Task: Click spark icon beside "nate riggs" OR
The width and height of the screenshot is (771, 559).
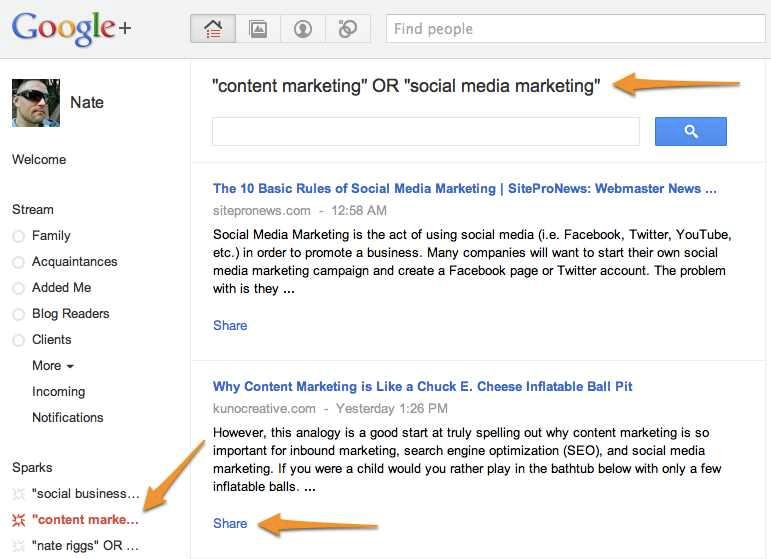Action: tap(18, 546)
